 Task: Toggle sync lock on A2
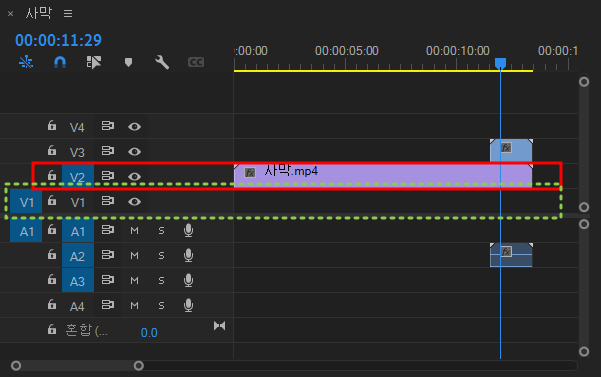tap(108, 255)
